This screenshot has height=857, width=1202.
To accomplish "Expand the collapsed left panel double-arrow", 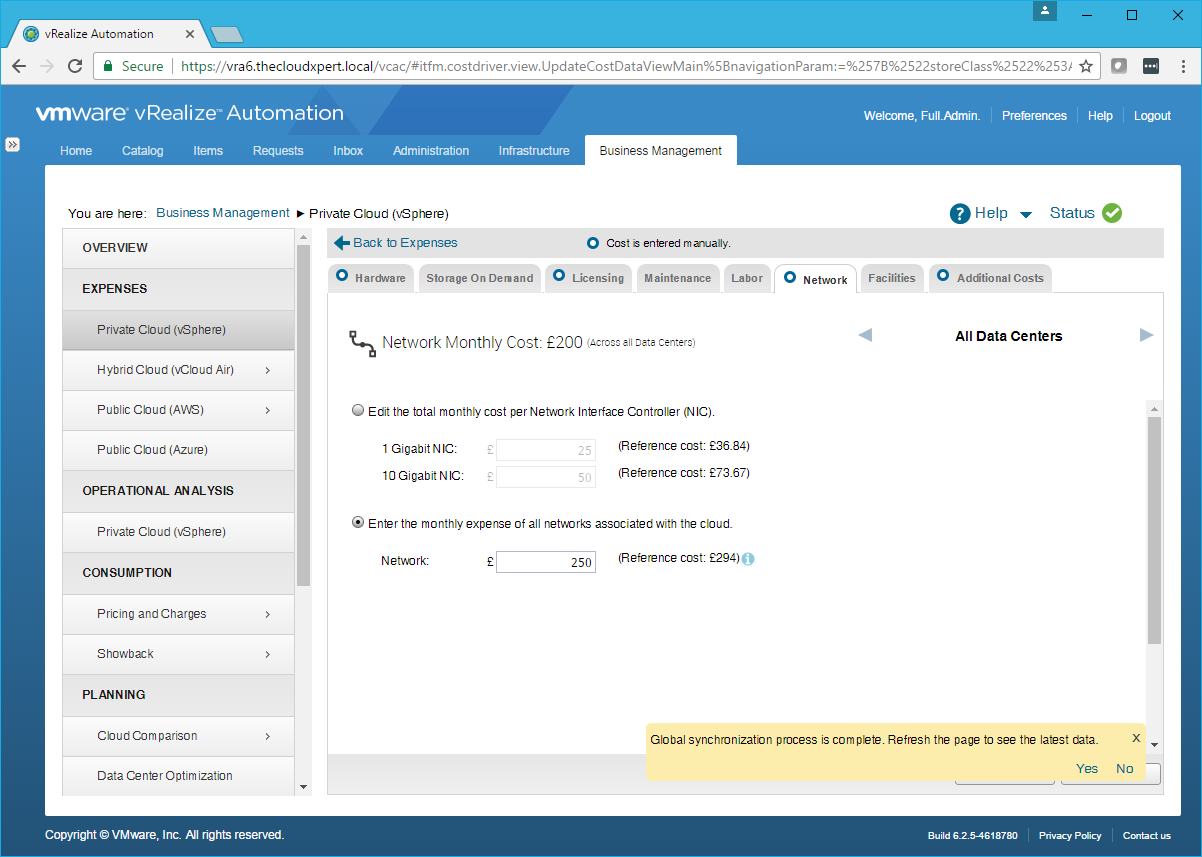I will [13, 144].
